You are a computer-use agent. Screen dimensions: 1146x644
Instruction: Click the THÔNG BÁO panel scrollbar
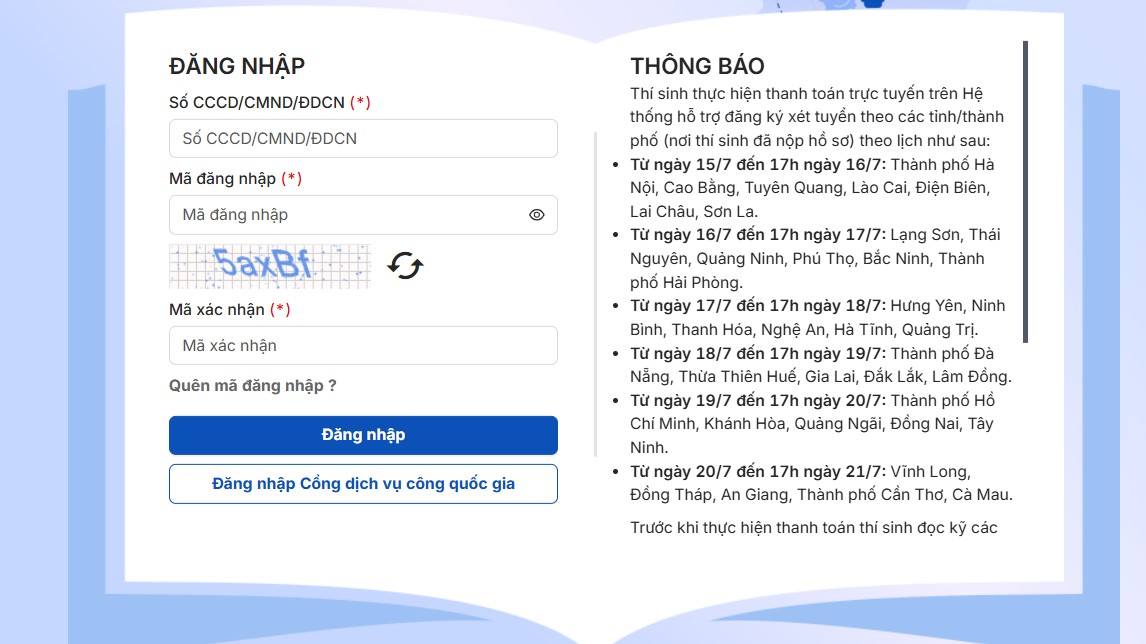click(1025, 192)
